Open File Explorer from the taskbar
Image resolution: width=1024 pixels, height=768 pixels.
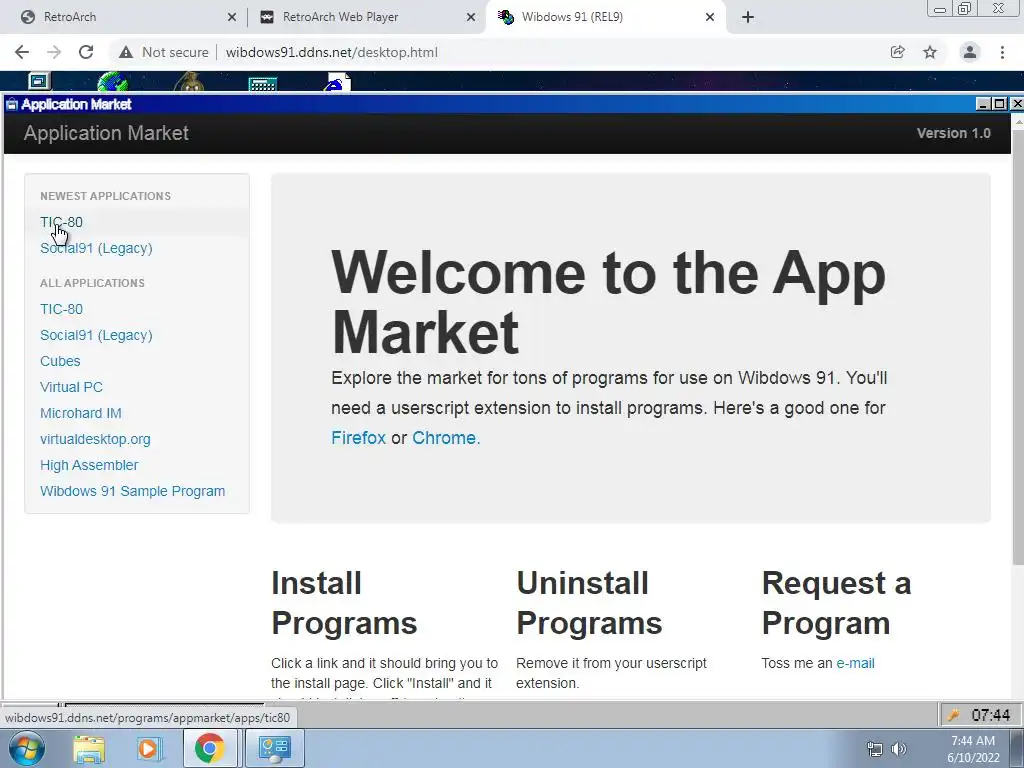(89, 749)
